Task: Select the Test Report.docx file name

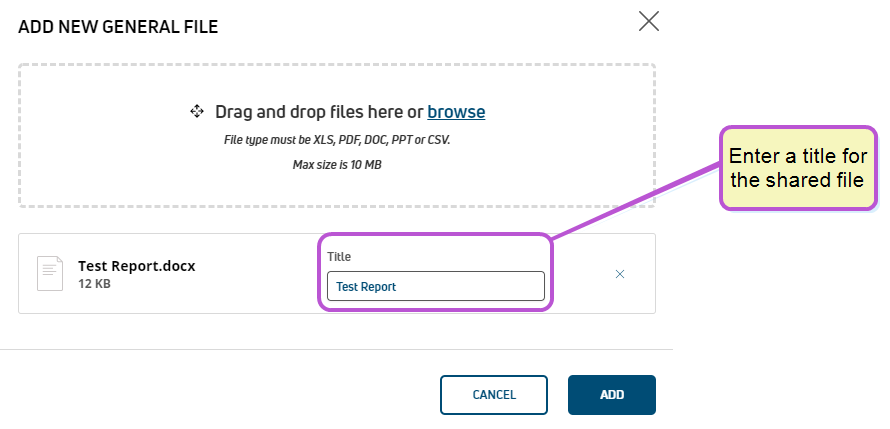Action: coord(137,266)
